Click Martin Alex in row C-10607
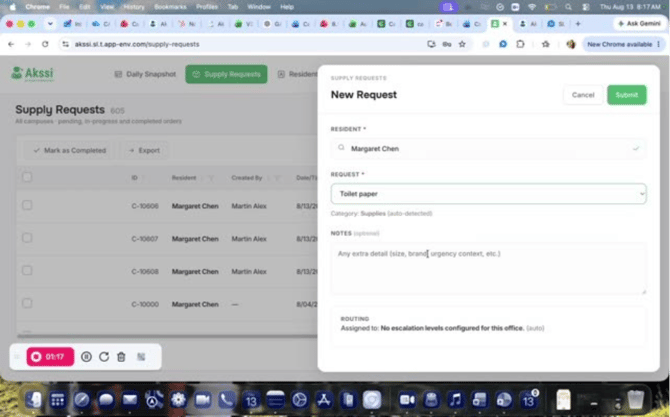This screenshot has width=670, height=417. coord(249,239)
